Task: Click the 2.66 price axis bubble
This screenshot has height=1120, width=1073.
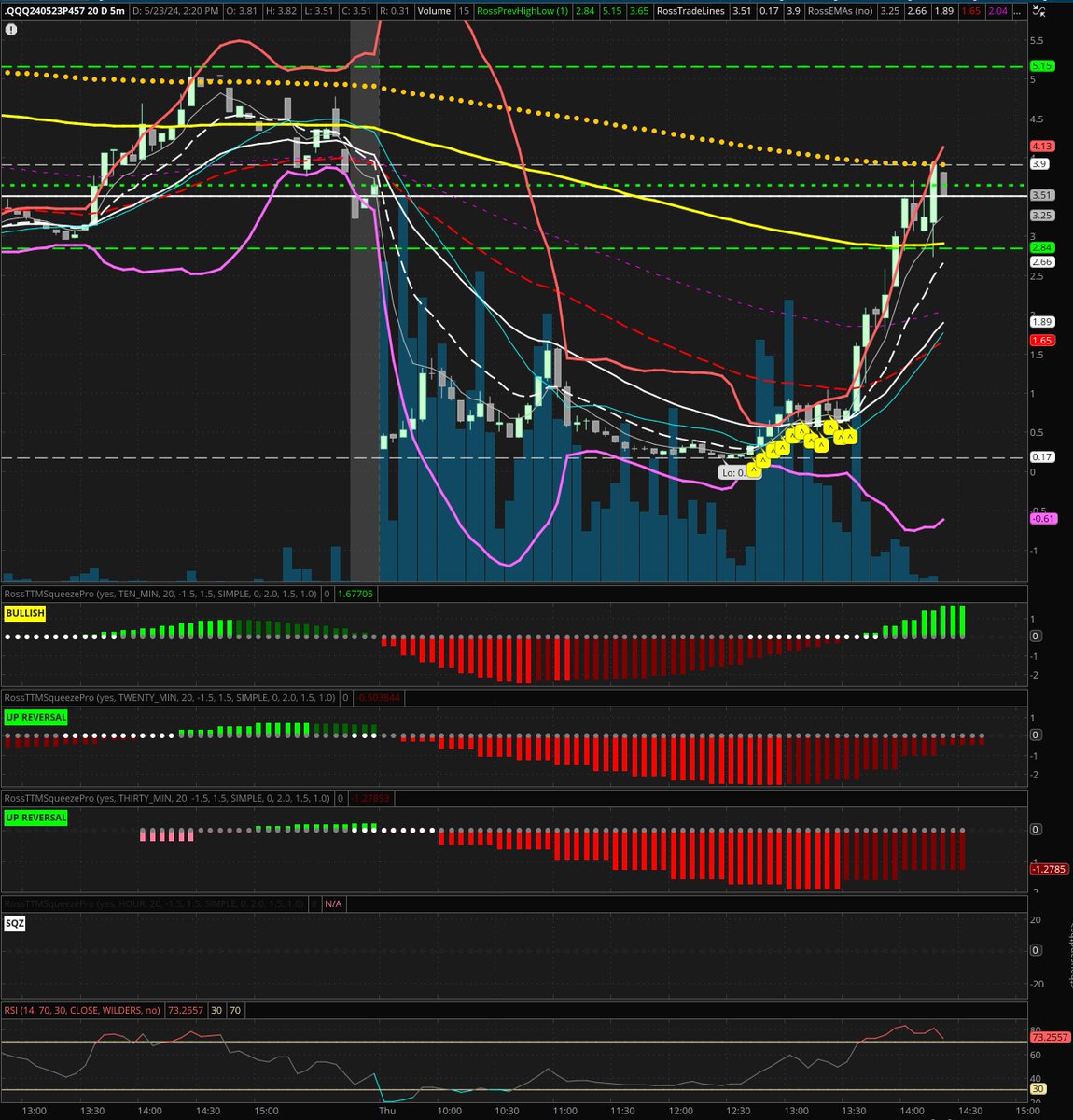Action: (x=1041, y=262)
